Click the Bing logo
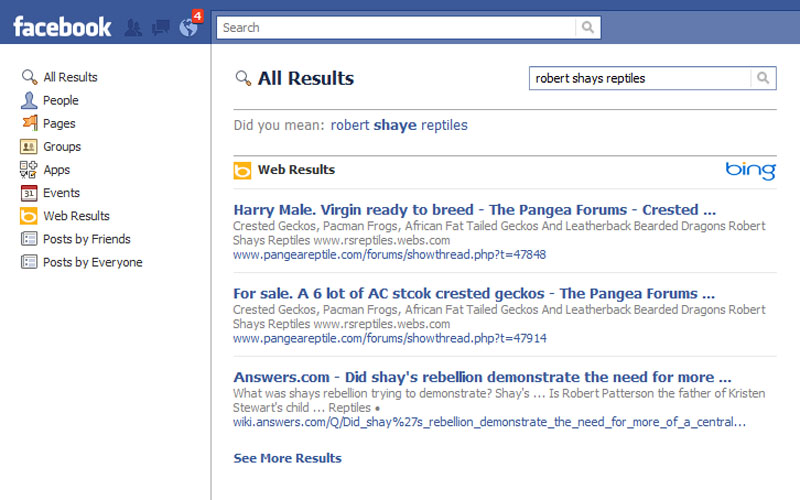The height and width of the screenshot is (500, 800). [751, 170]
